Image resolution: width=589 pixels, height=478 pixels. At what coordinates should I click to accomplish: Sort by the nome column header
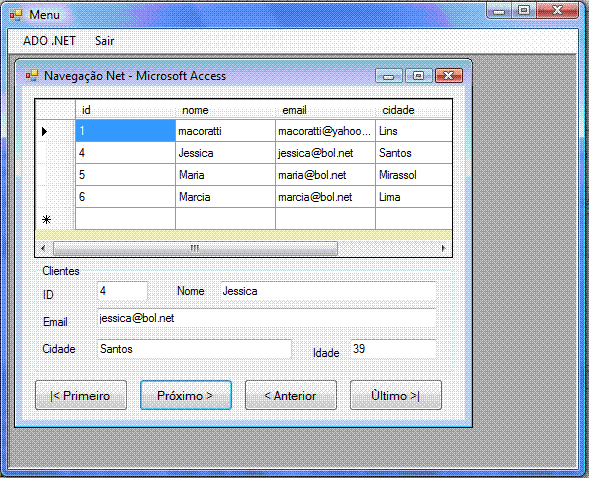point(225,110)
